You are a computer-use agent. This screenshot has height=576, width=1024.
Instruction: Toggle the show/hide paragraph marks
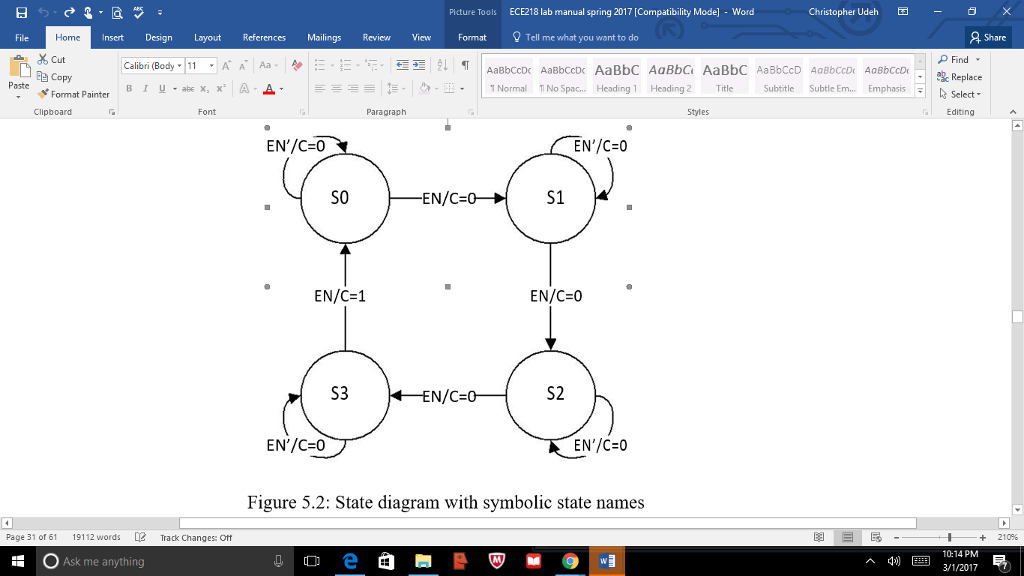point(466,63)
